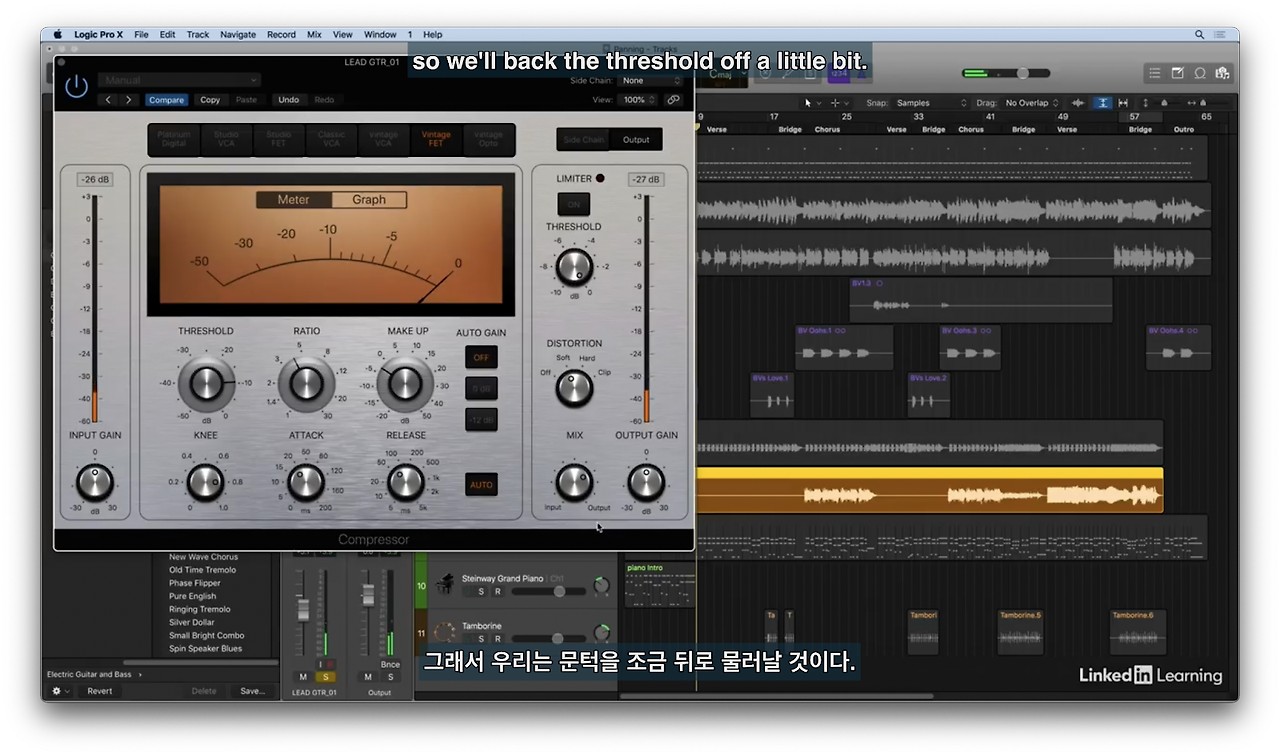Mute the Output channel strip
The width and height of the screenshot is (1280, 756).
(368, 677)
